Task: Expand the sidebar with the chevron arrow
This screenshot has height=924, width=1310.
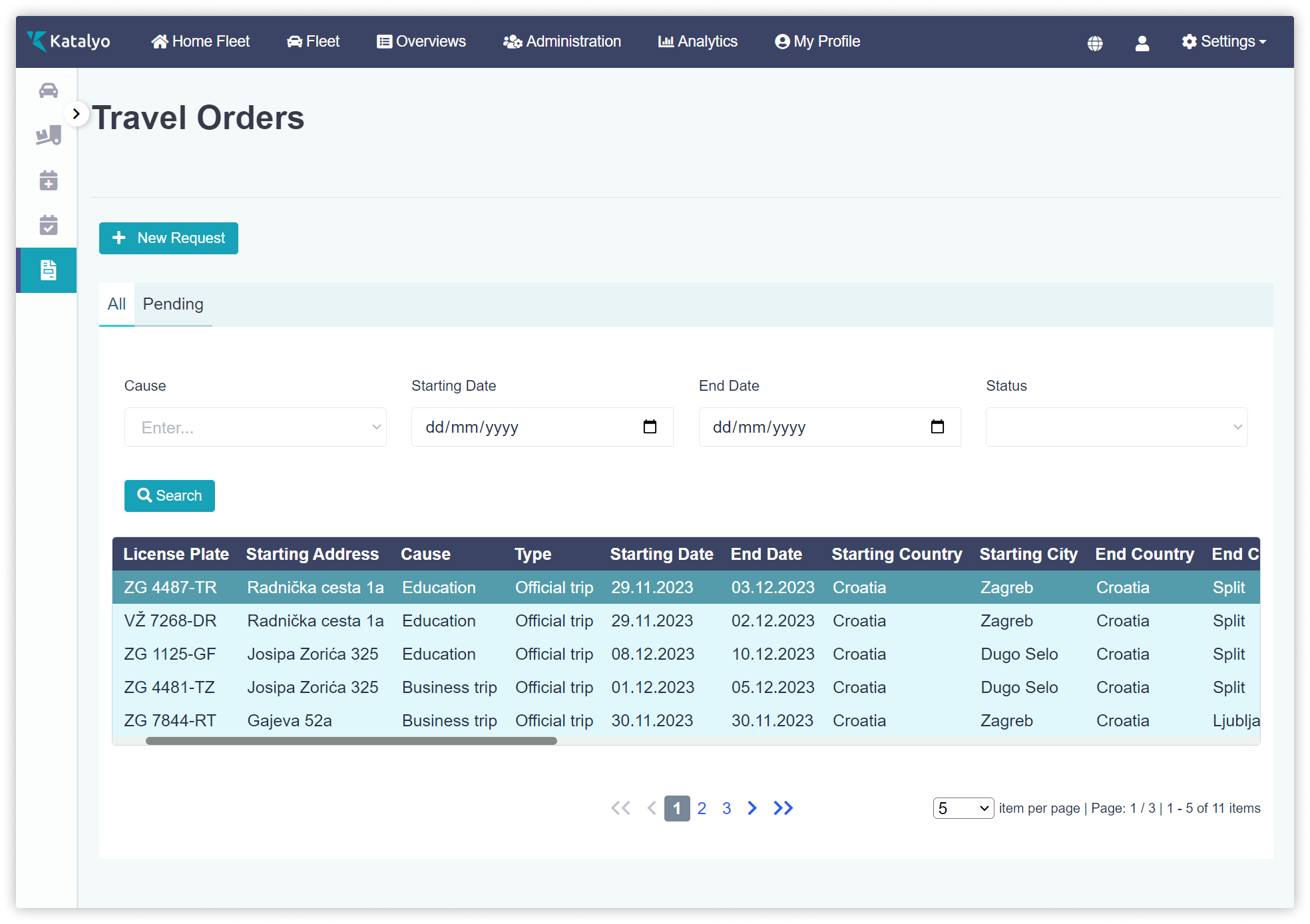Action: [x=77, y=114]
